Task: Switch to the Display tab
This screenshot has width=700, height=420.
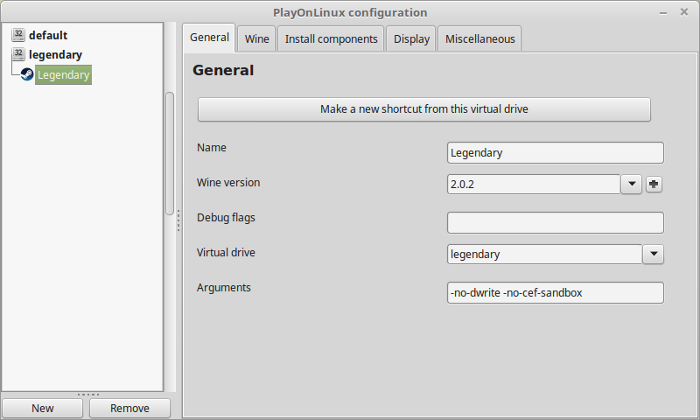Action: tap(411, 39)
